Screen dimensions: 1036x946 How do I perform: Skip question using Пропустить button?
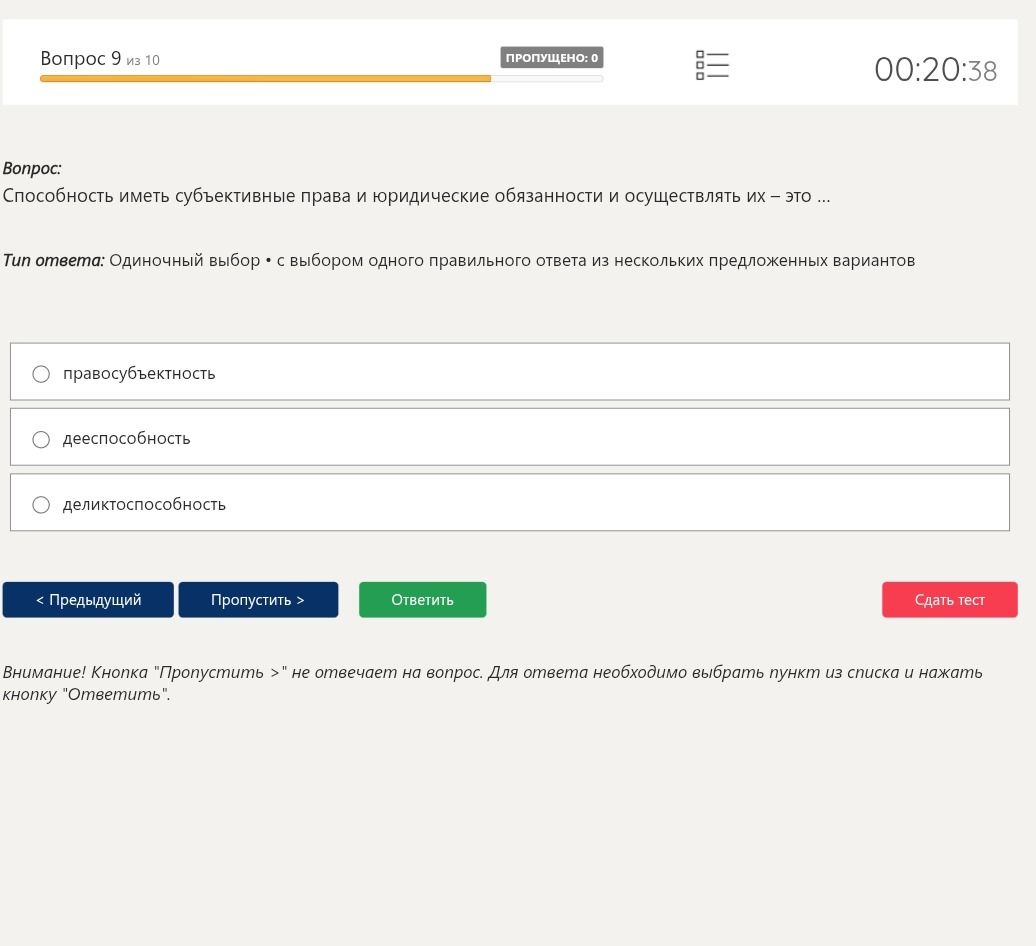tap(258, 600)
